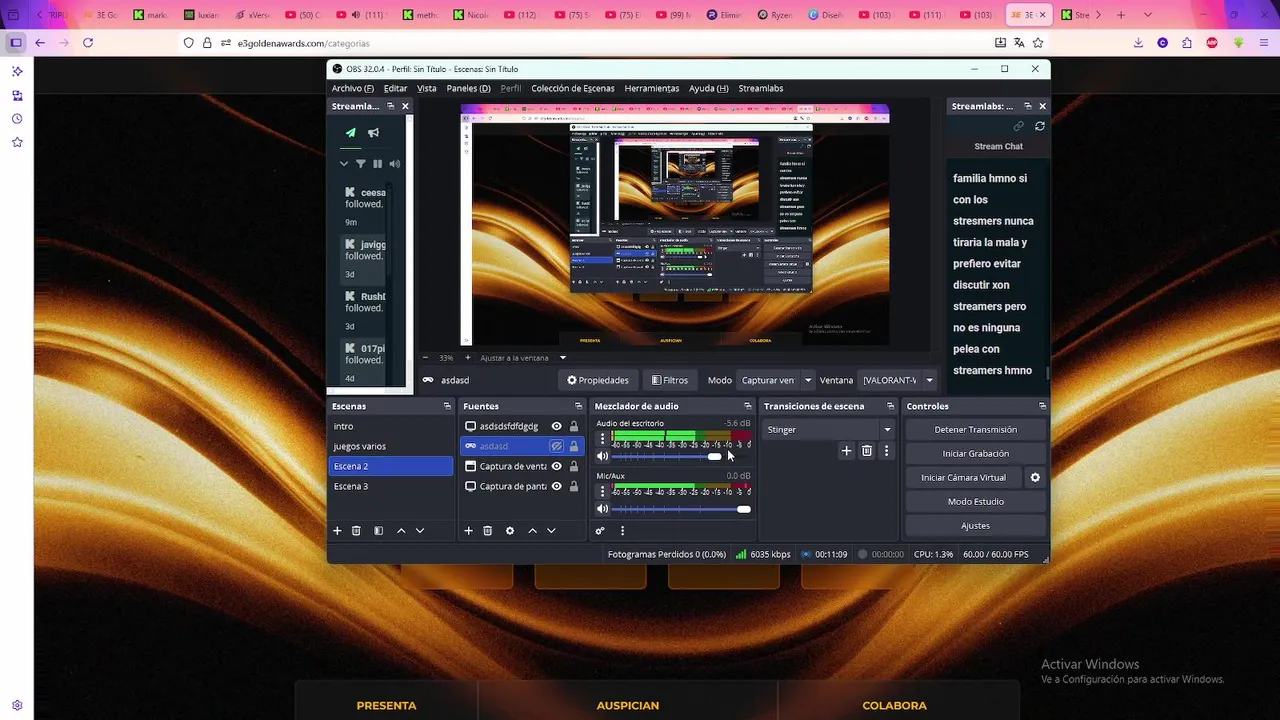The height and width of the screenshot is (720, 1280).
Task: Add a new scene with the plus icon in Escenas
Action: click(337, 531)
